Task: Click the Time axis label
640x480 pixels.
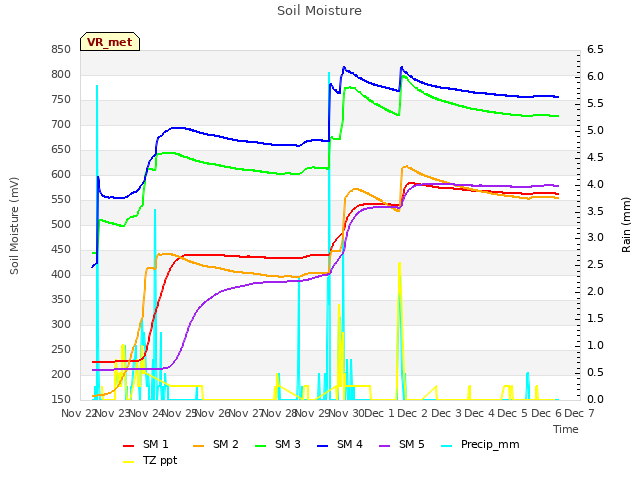Action: pos(566,429)
